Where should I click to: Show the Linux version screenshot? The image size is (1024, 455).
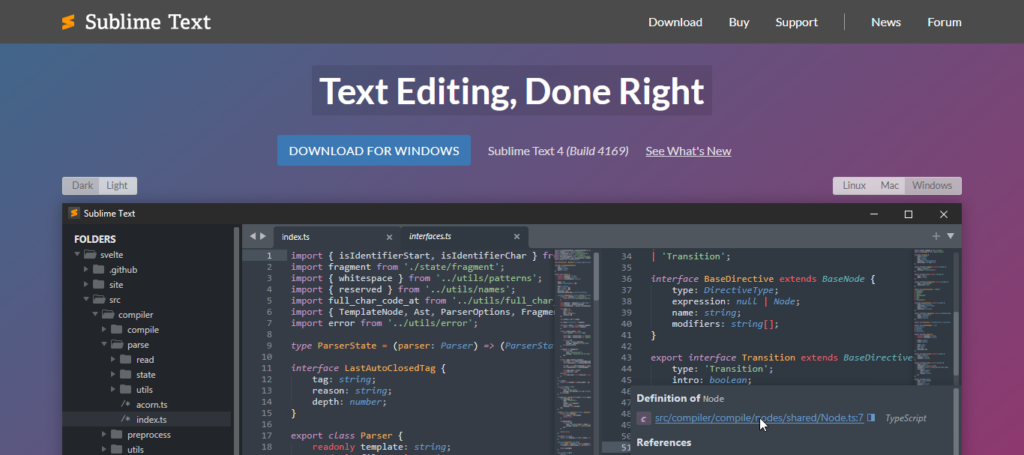pyautogui.click(x=854, y=186)
